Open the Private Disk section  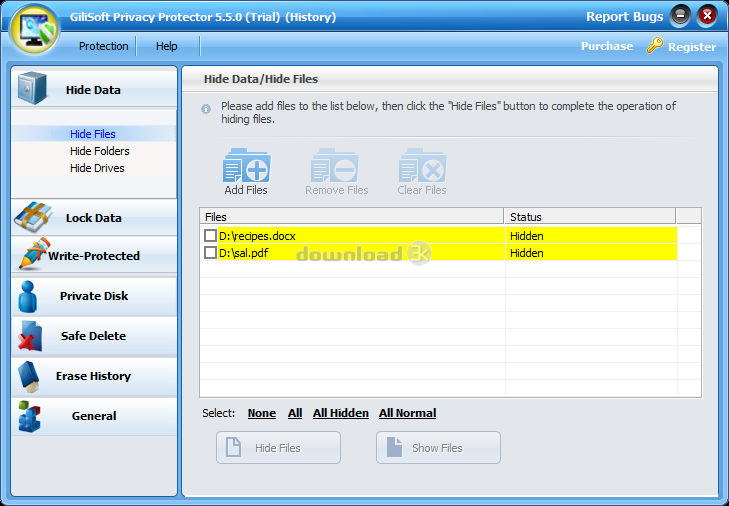click(93, 296)
